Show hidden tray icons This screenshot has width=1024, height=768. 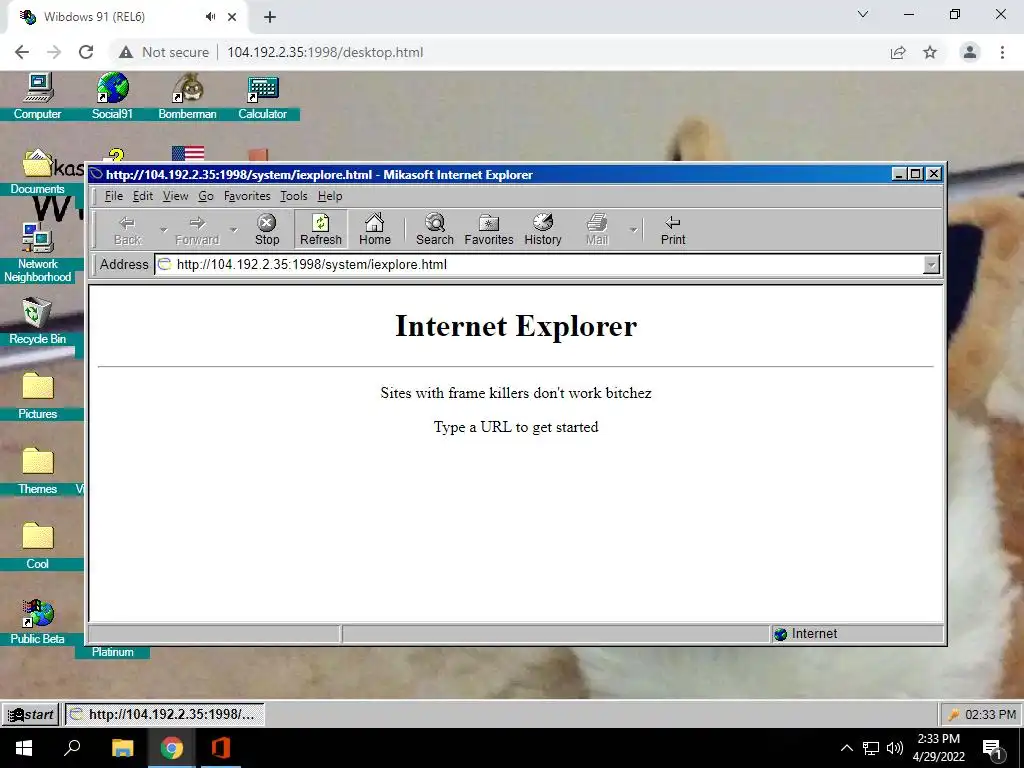pyautogui.click(x=846, y=748)
